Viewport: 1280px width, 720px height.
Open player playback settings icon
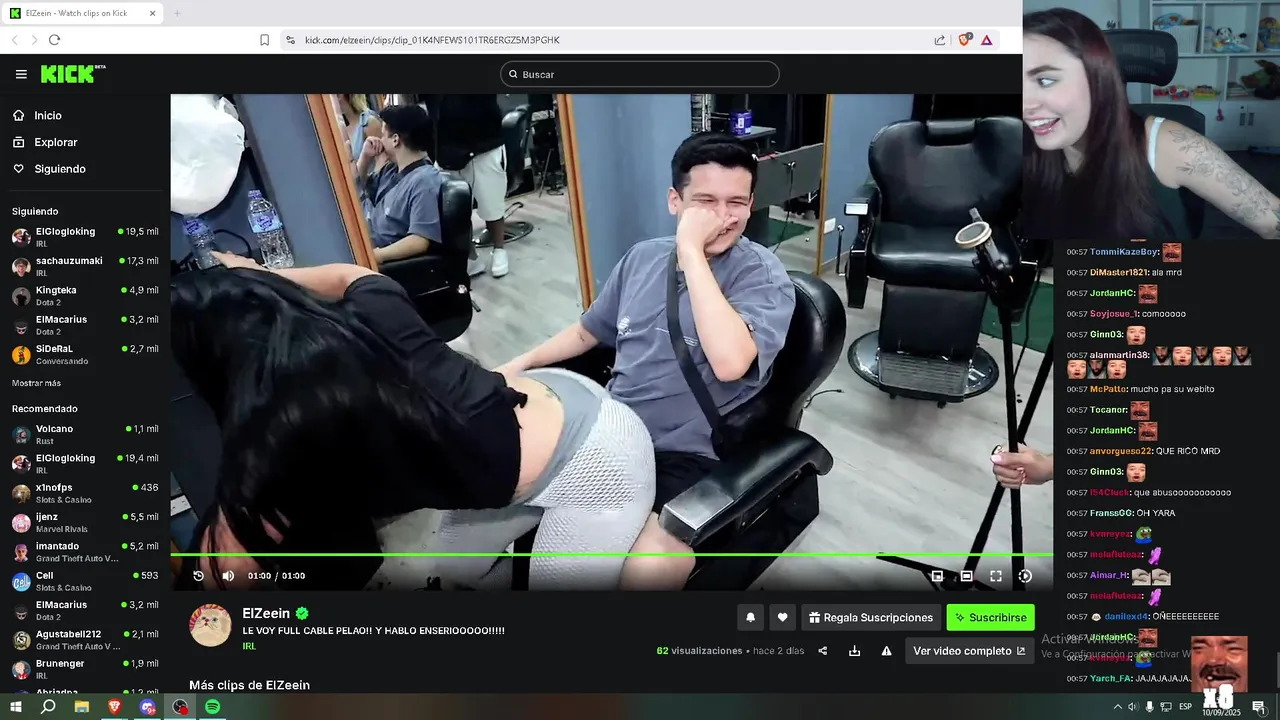1025,576
